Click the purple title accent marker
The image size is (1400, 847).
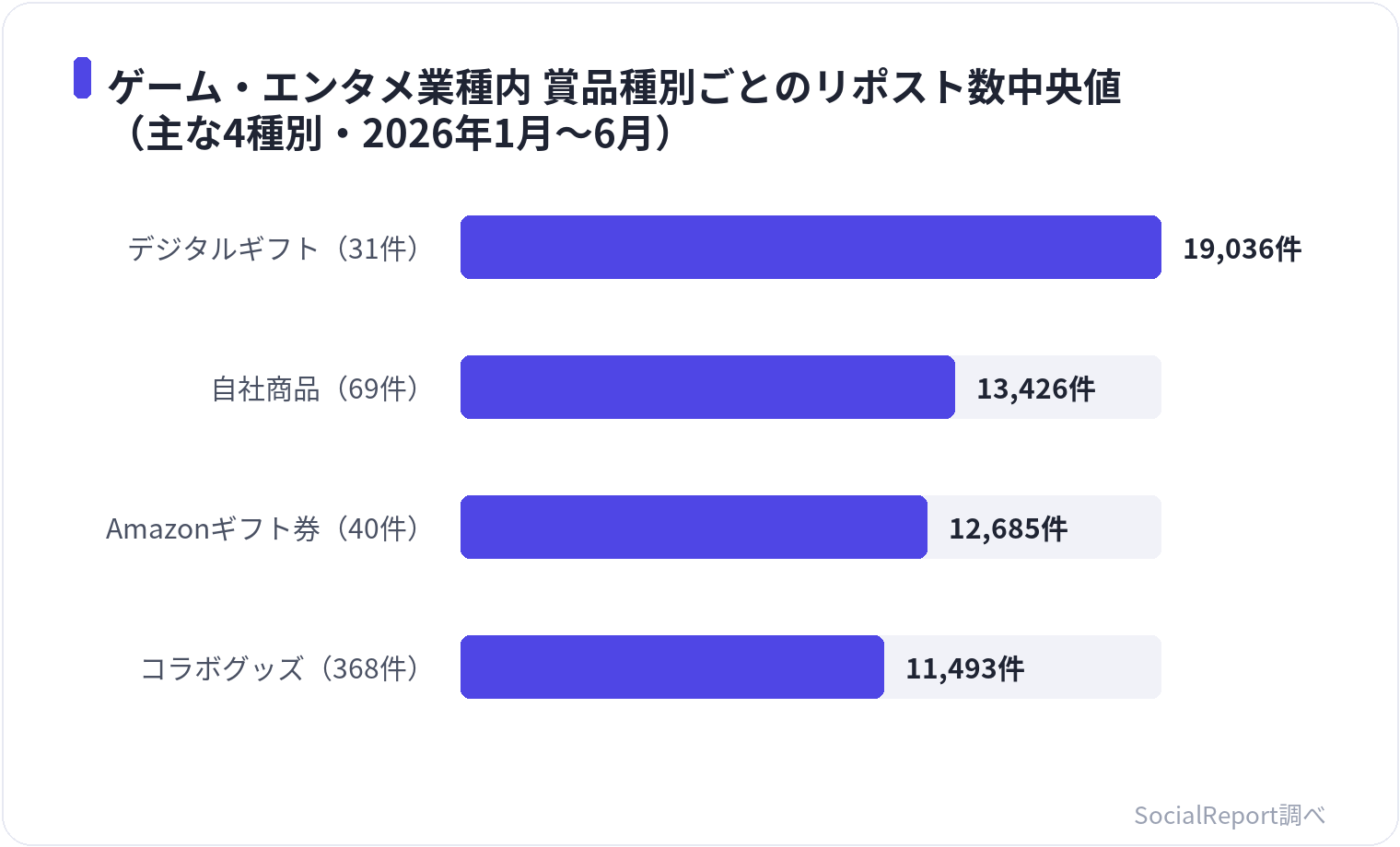[82, 77]
